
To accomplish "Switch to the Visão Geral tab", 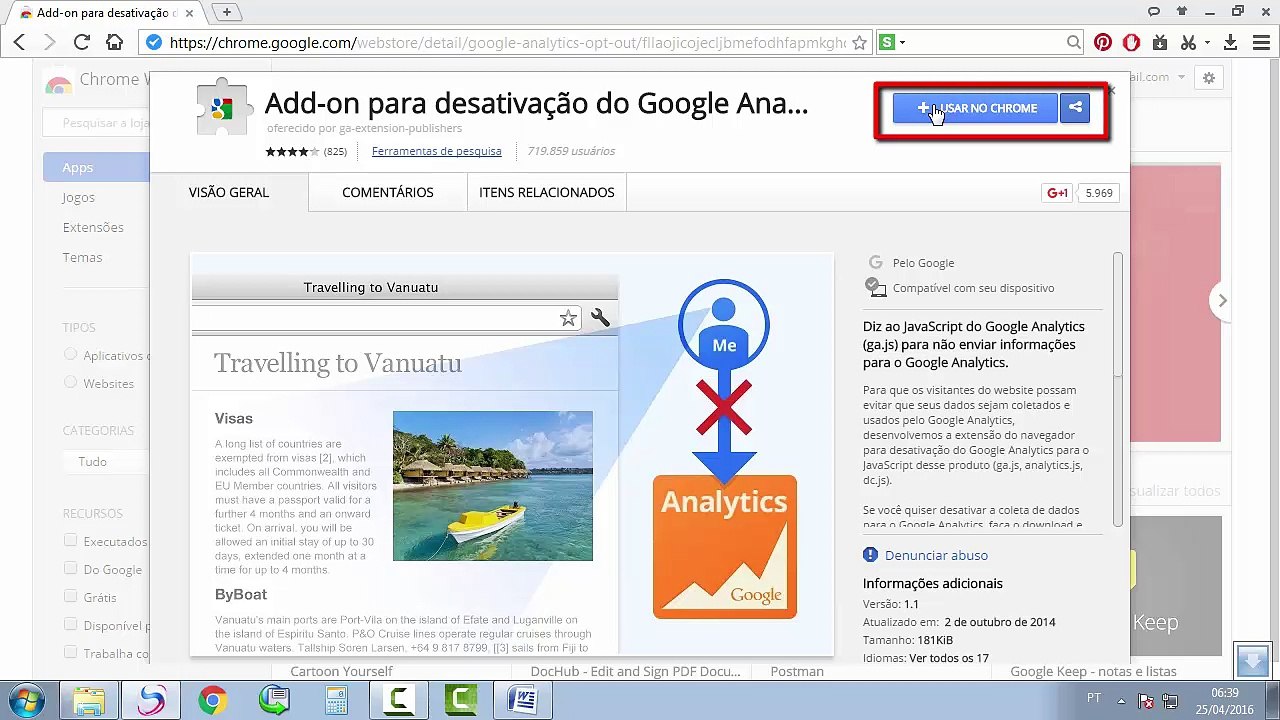I will (x=229, y=192).
